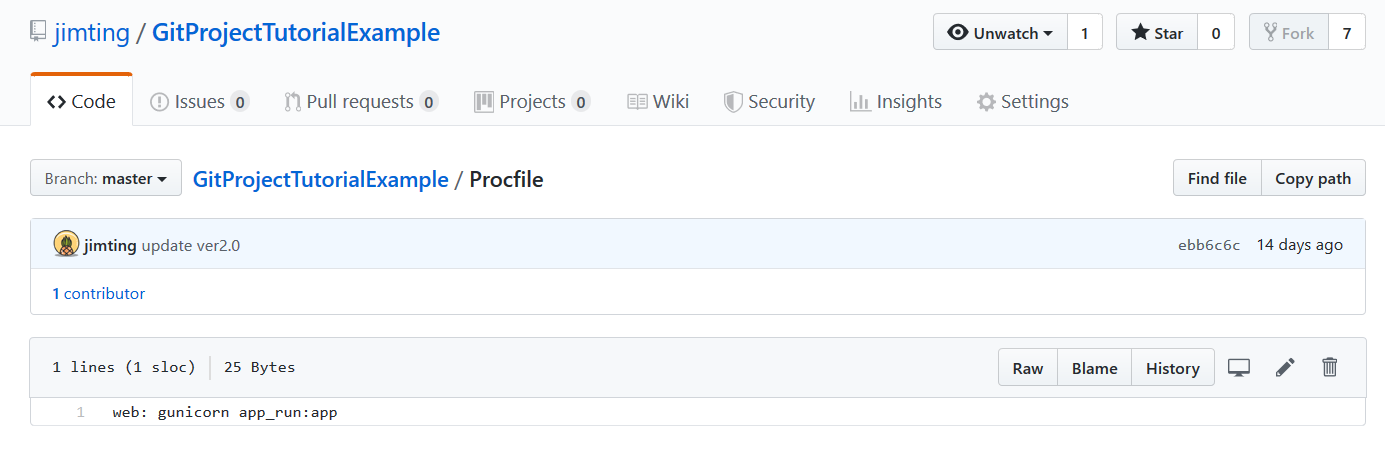The image size is (1385, 451).
Task: View the Insights tab
Action: (895, 101)
